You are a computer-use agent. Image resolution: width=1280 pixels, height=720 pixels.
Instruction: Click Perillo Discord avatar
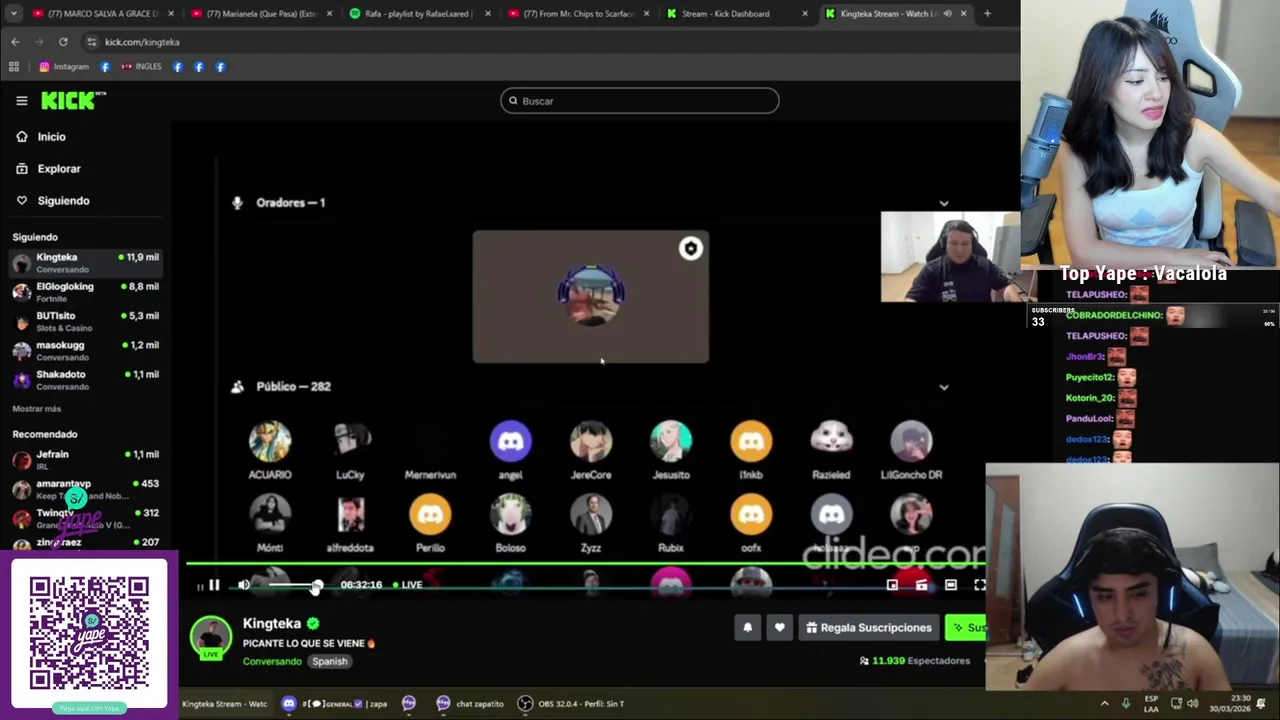430,515
